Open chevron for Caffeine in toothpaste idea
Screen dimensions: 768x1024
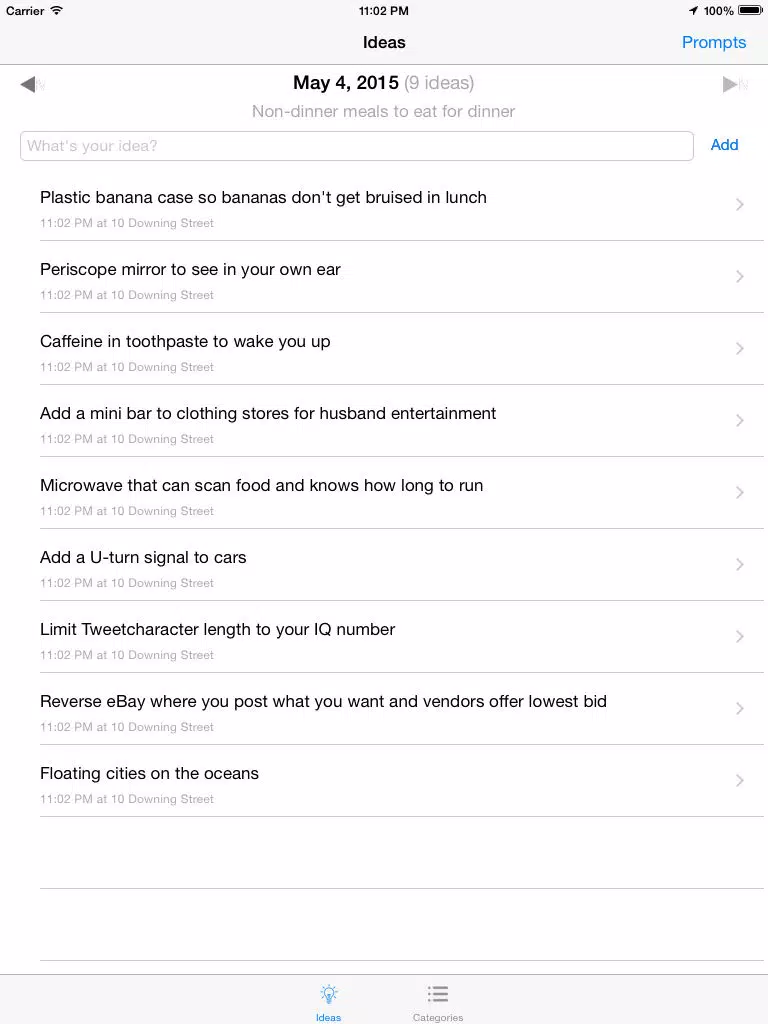739,348
